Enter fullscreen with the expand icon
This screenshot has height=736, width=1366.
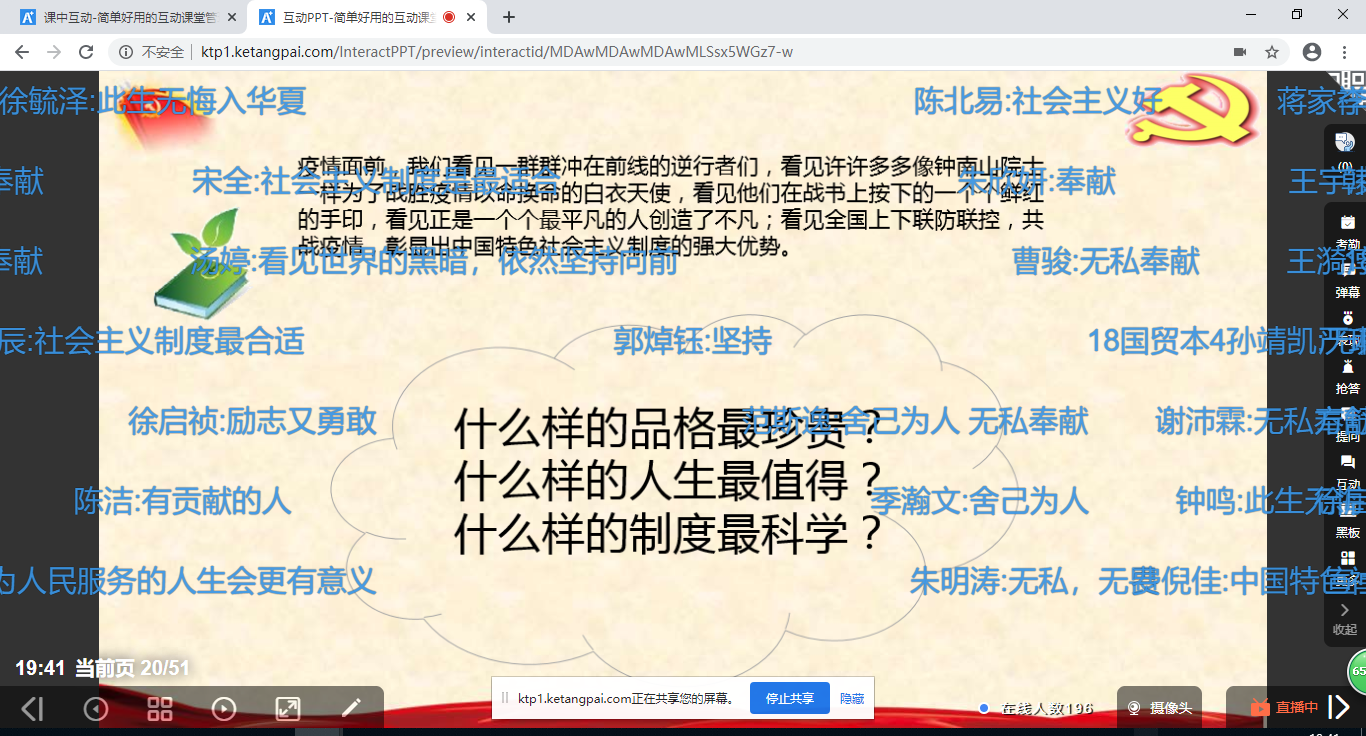pyautogui.click(x=288, y=709)
